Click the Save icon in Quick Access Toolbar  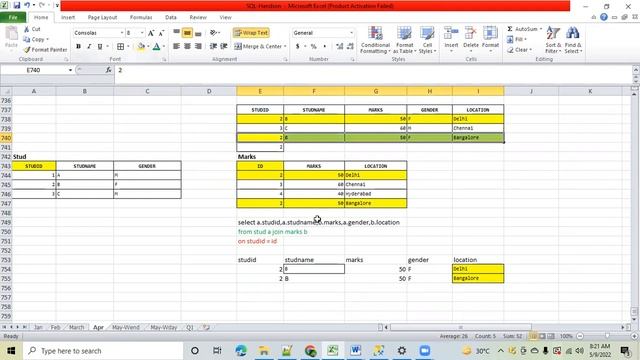tap(17, 5)
